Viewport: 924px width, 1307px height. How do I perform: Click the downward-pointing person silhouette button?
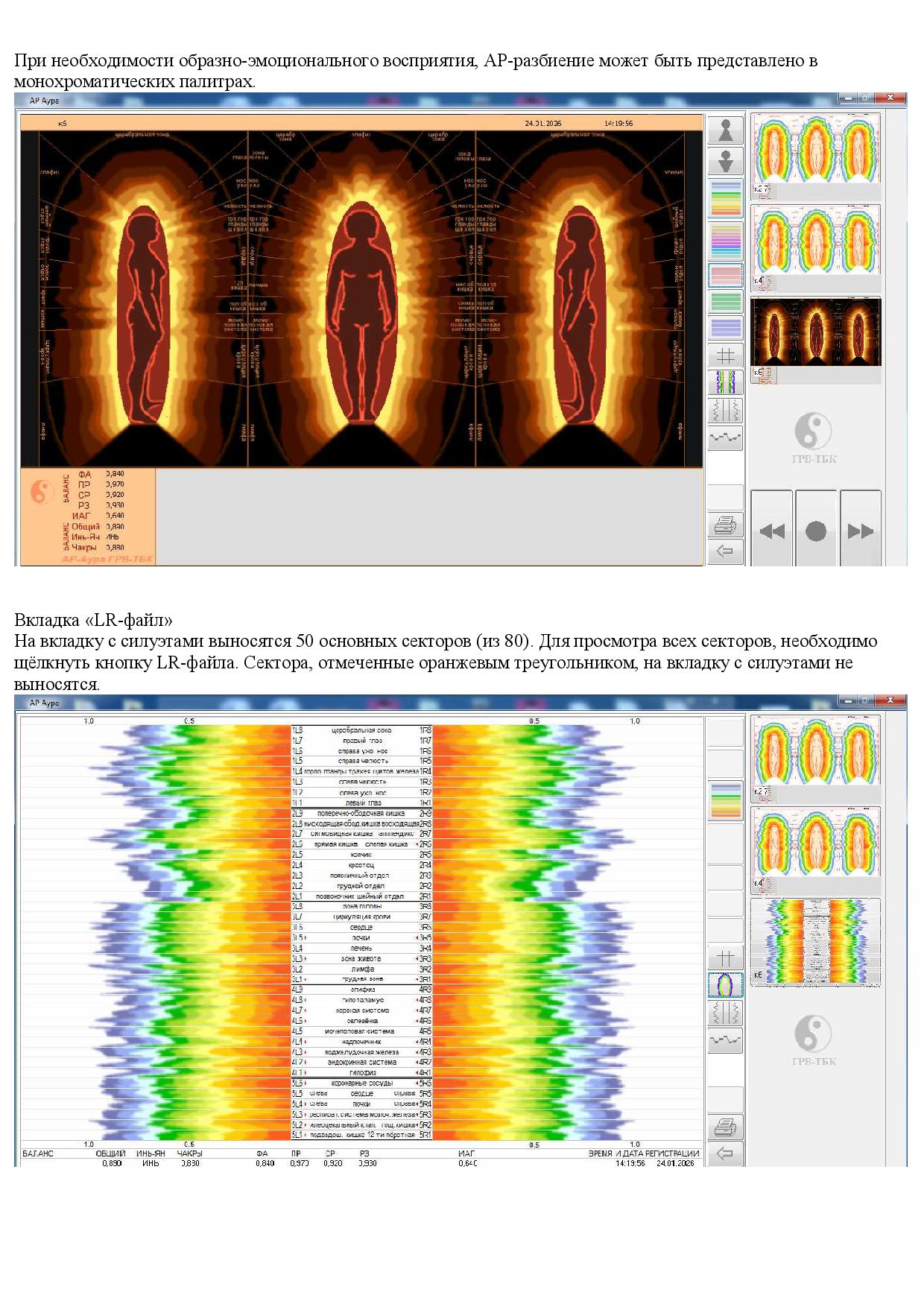coord(725,161)
